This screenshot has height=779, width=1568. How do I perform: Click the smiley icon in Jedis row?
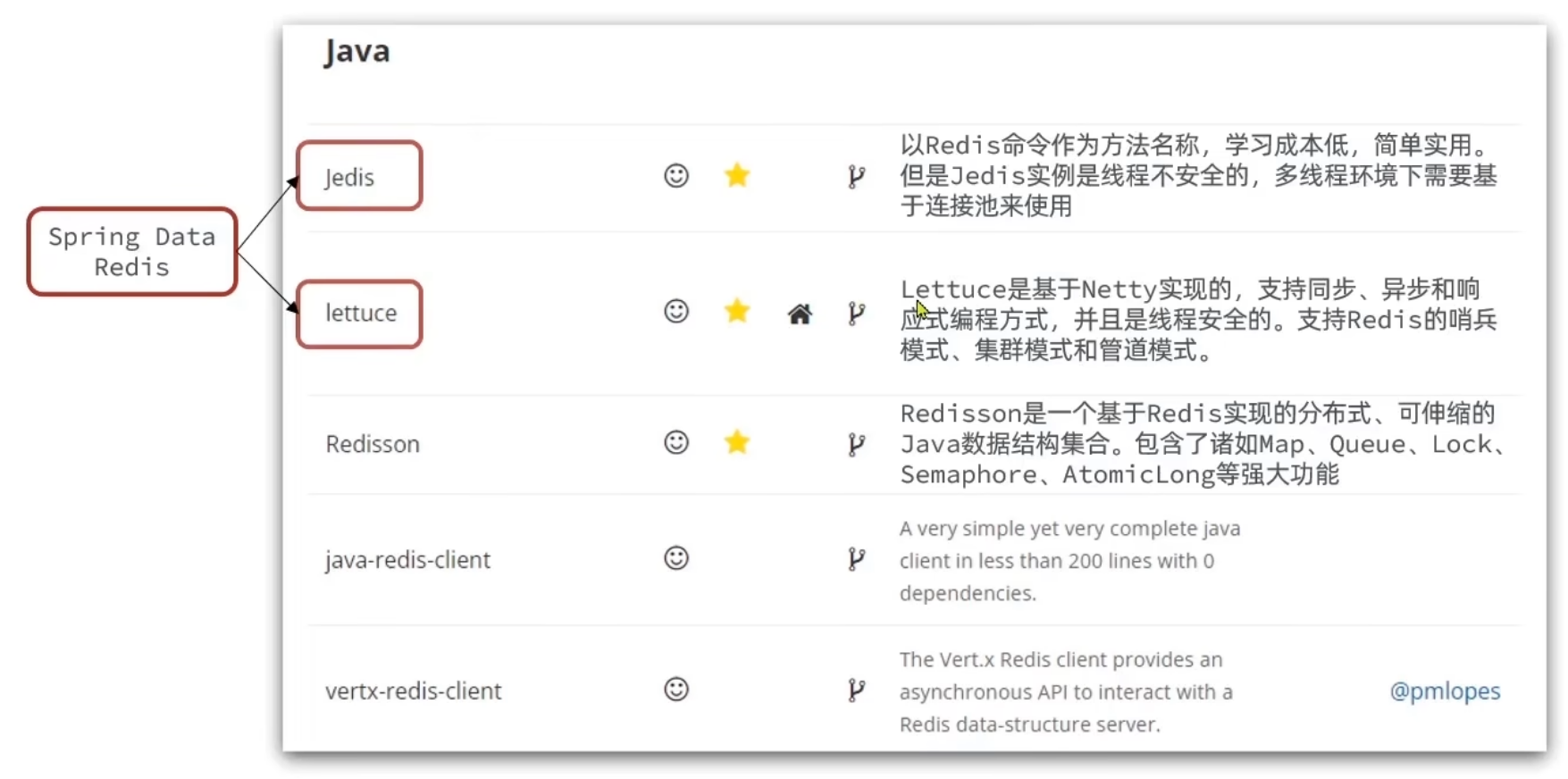(676, 175)
